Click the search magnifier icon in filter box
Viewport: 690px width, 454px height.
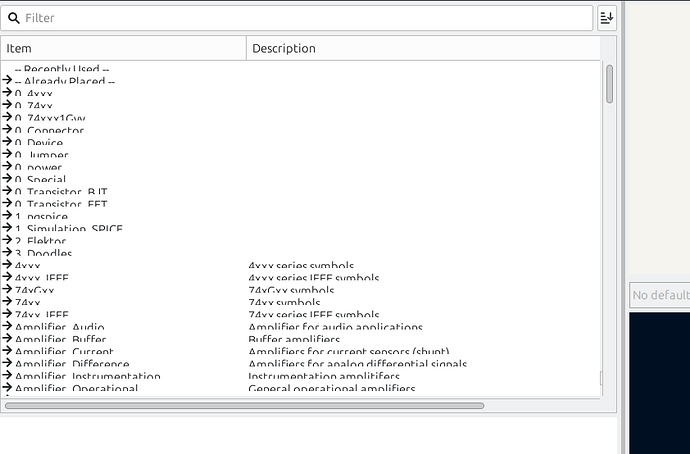pyautogui.click(x=16, y=18)
